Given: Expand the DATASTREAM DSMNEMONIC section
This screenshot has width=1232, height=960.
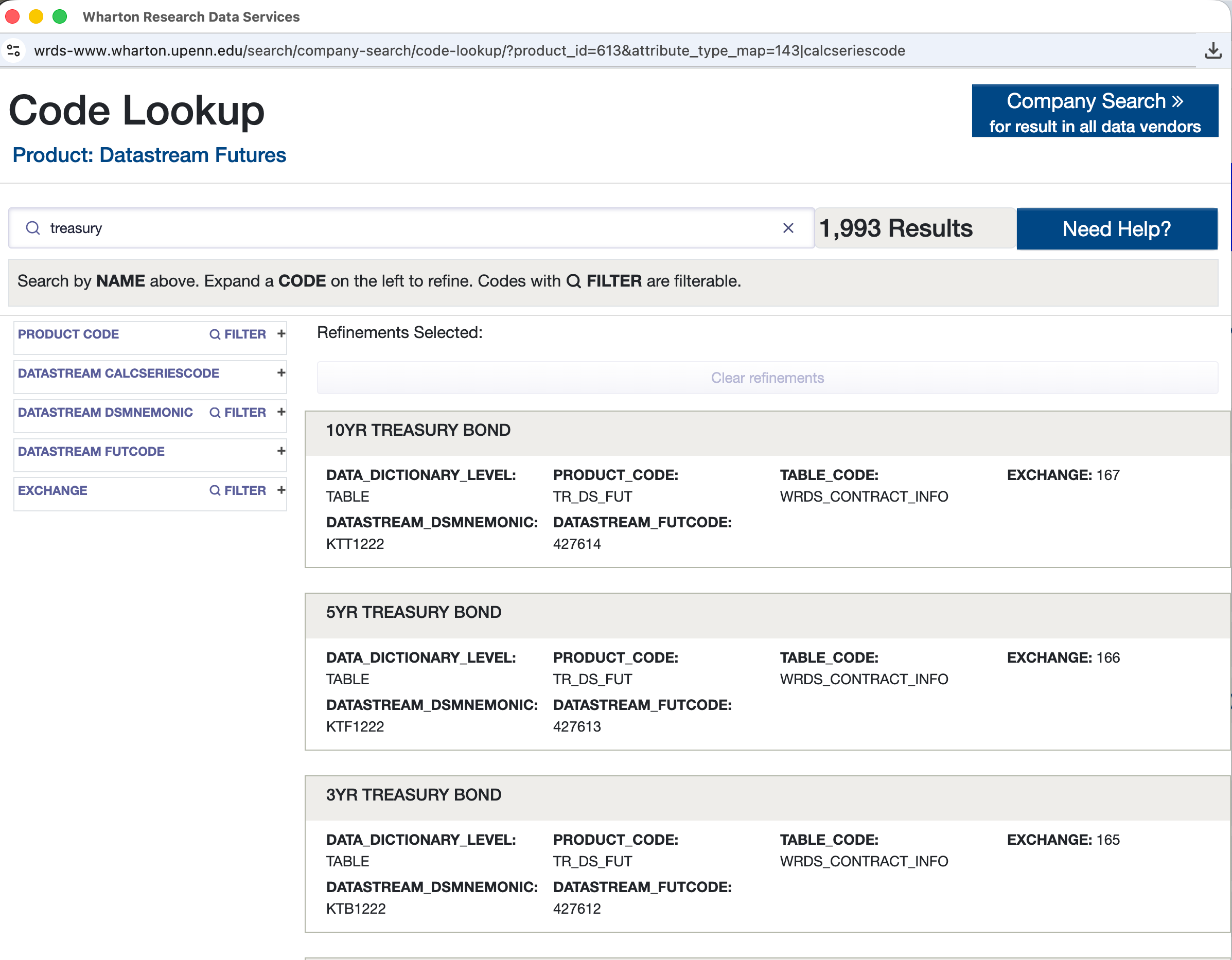Looking at the screenshot, I should (x=280, y=412).
